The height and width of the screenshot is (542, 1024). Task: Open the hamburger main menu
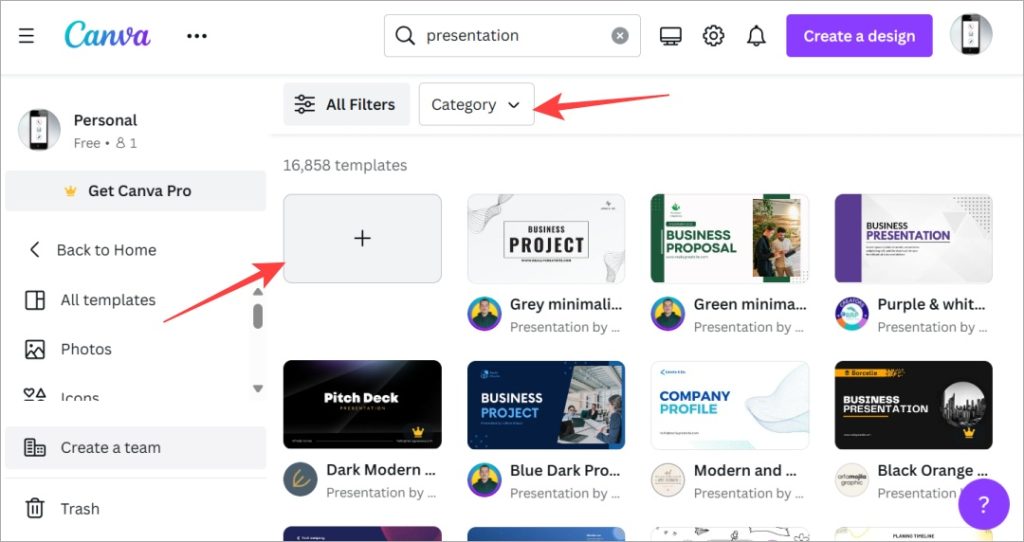[26, 35]
